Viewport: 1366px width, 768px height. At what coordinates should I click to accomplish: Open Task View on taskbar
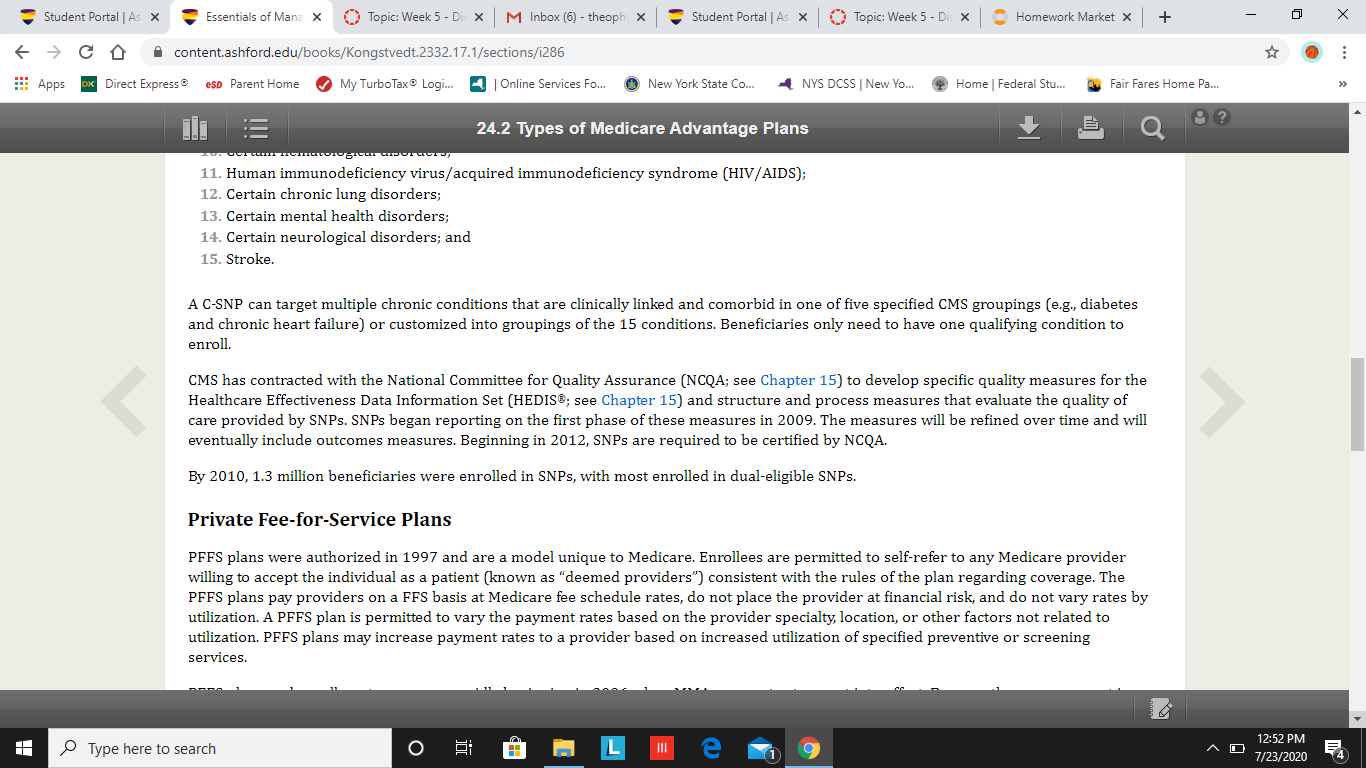coord(463,748)
